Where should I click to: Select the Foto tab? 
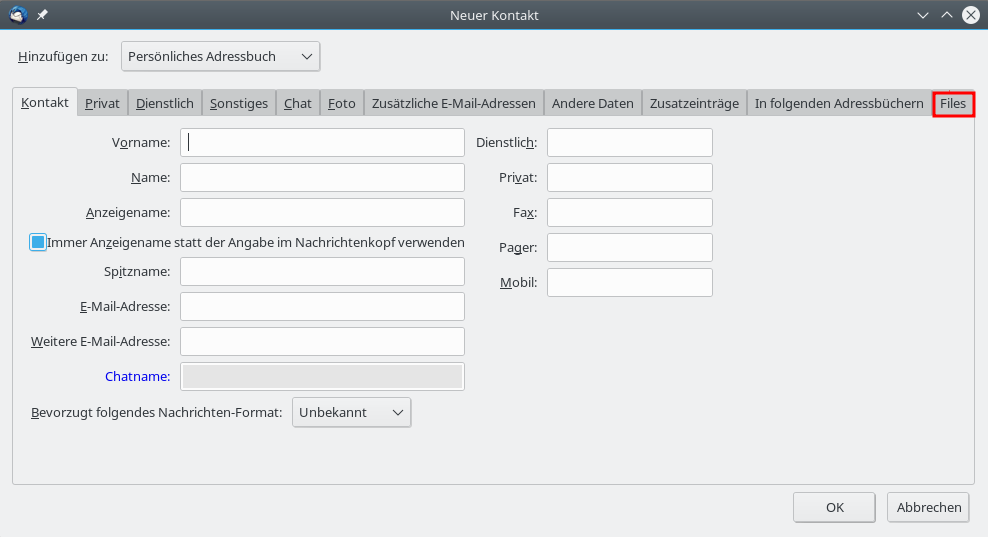341,103
